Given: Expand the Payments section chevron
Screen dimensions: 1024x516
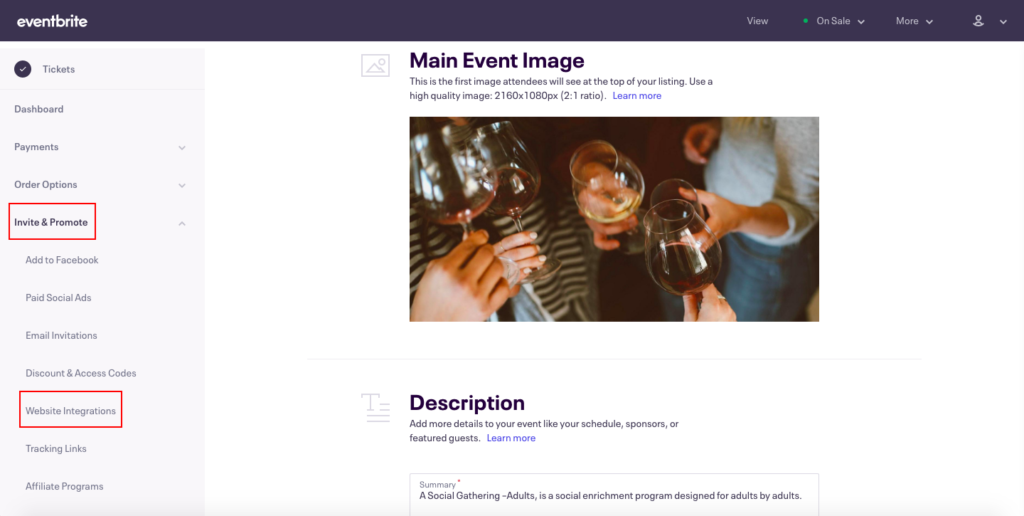Looking at the screenshot, I should tap(182, 148).
